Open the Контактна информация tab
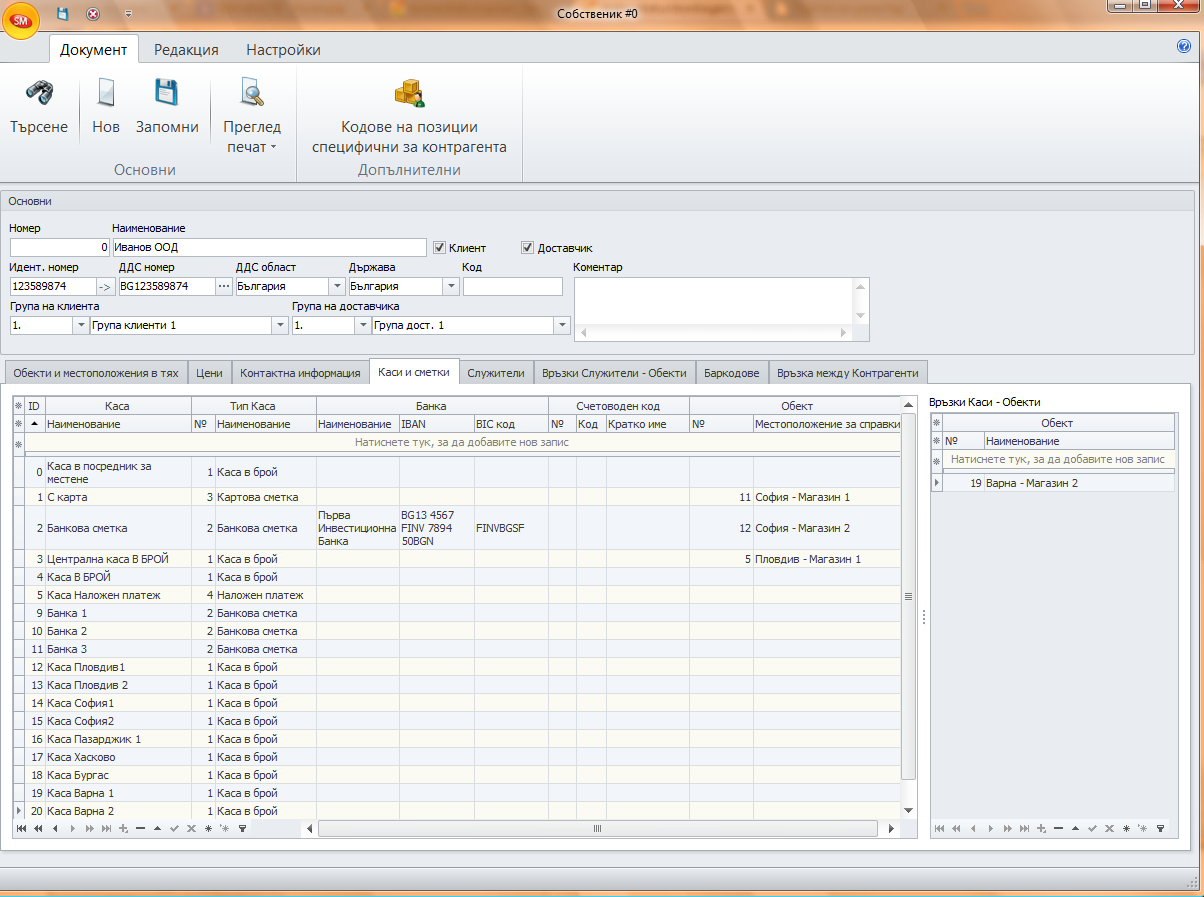 pyautogui.click(x=300, y=373)
